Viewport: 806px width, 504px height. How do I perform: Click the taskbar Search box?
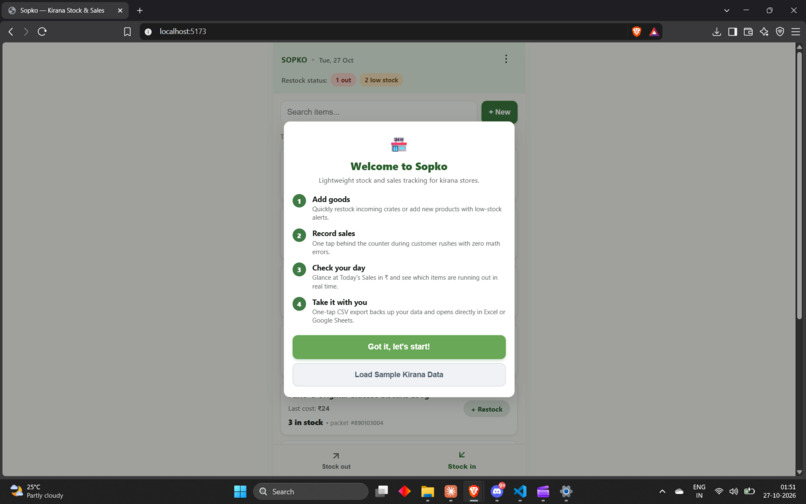310,491
